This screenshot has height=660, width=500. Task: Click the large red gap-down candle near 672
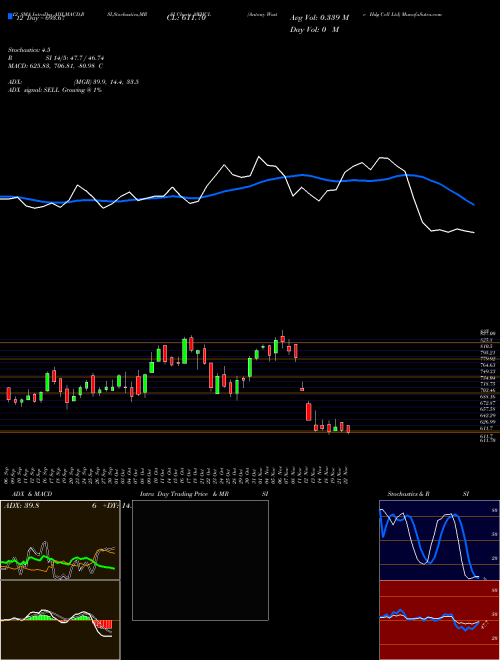click(x=309, y=411)
